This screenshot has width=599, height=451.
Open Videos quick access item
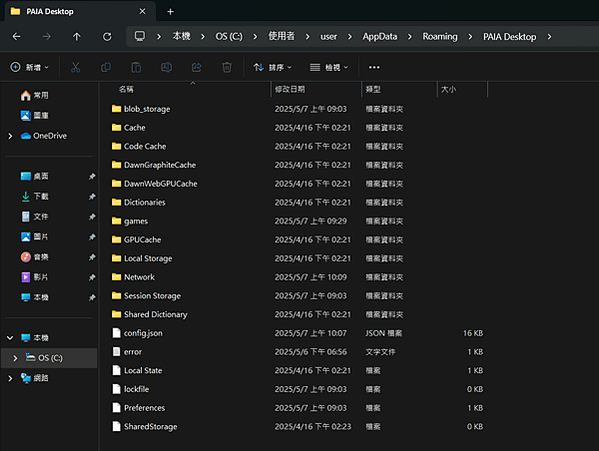coord(35,277)
